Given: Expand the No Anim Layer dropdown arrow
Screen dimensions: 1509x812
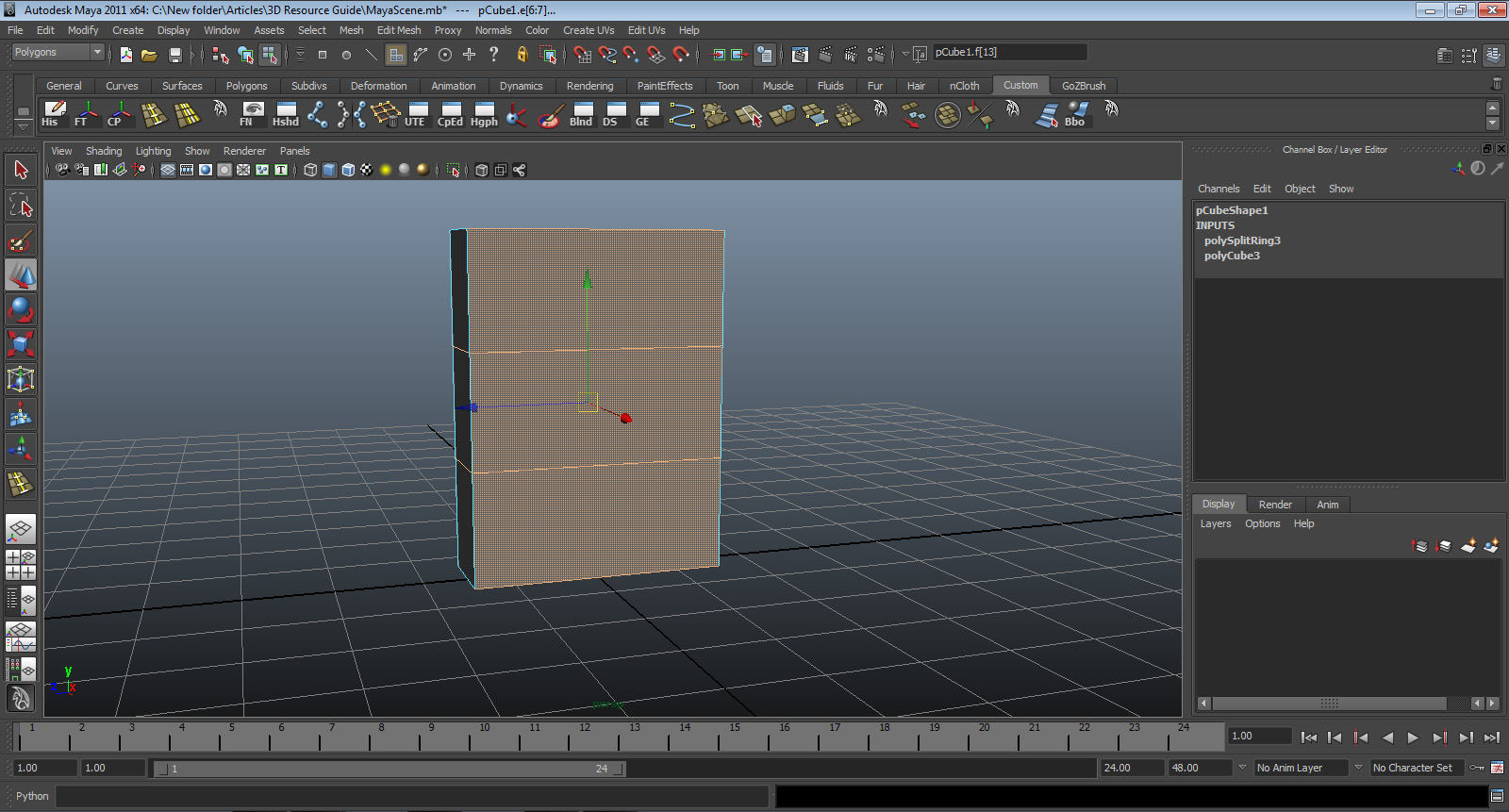Looking at the screenshot, I should coord(1242,768).
